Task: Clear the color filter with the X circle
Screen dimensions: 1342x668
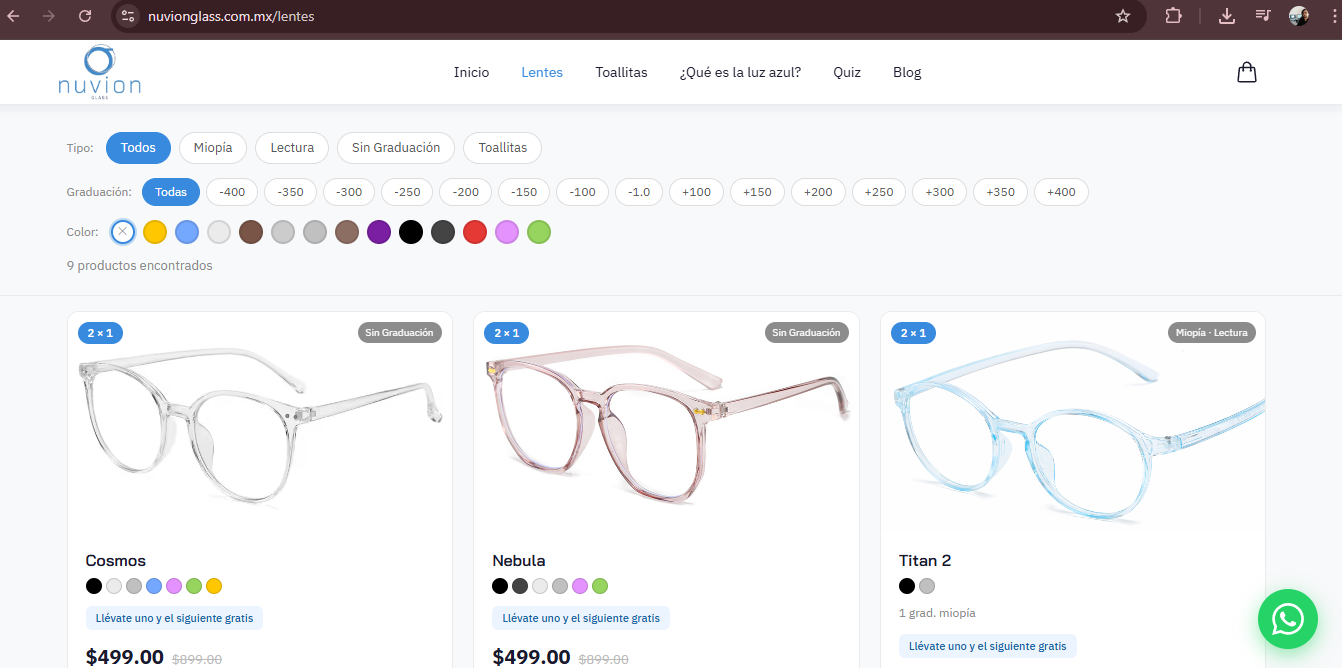Action: click(122, 232)
